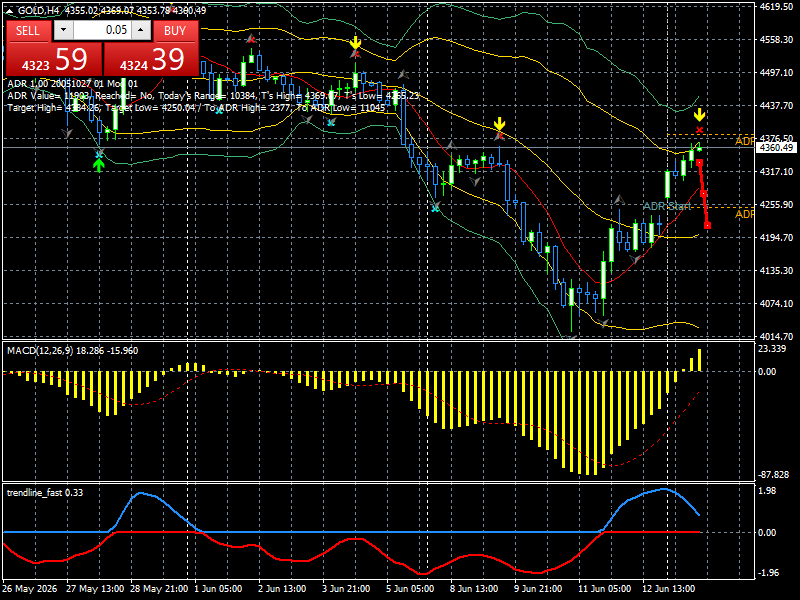The image size is (800, 600).
Task: Click the Target High info text line
Action: coord(196,108)
